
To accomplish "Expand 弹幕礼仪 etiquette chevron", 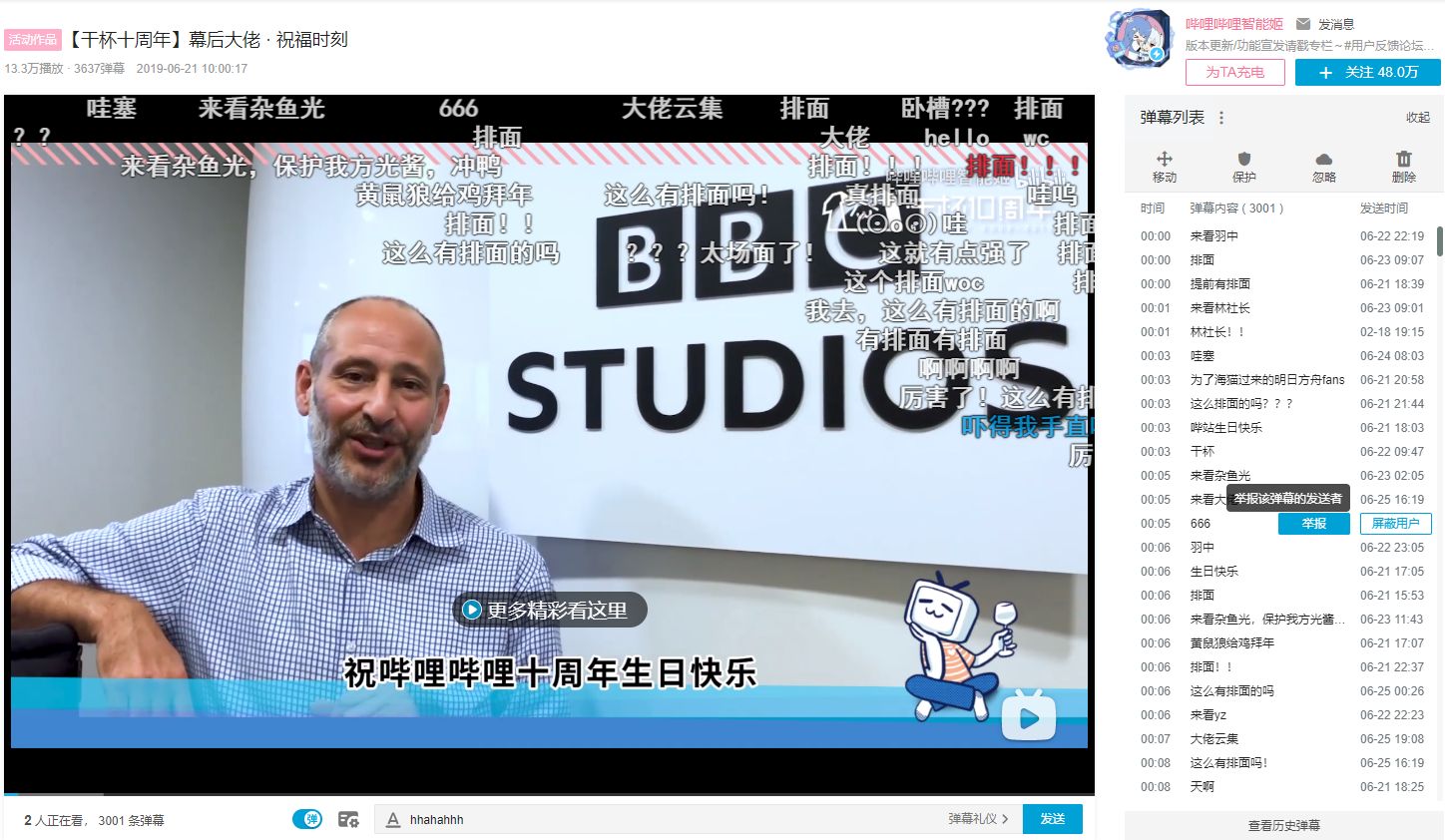I will point(1005,819).
